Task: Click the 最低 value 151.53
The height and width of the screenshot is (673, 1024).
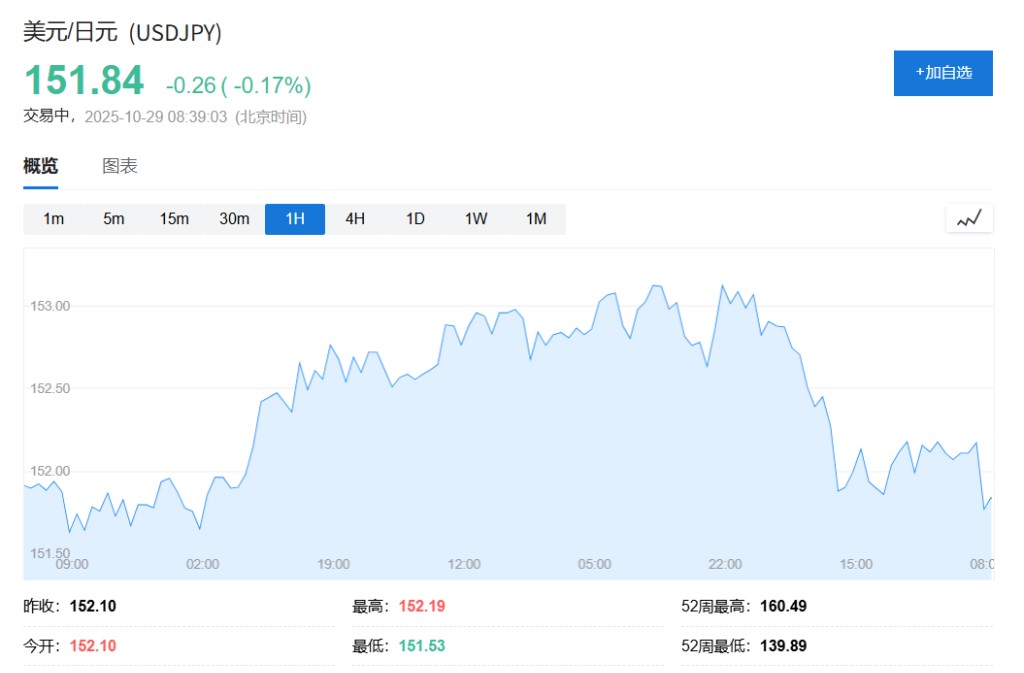Action: coord(422,646)
